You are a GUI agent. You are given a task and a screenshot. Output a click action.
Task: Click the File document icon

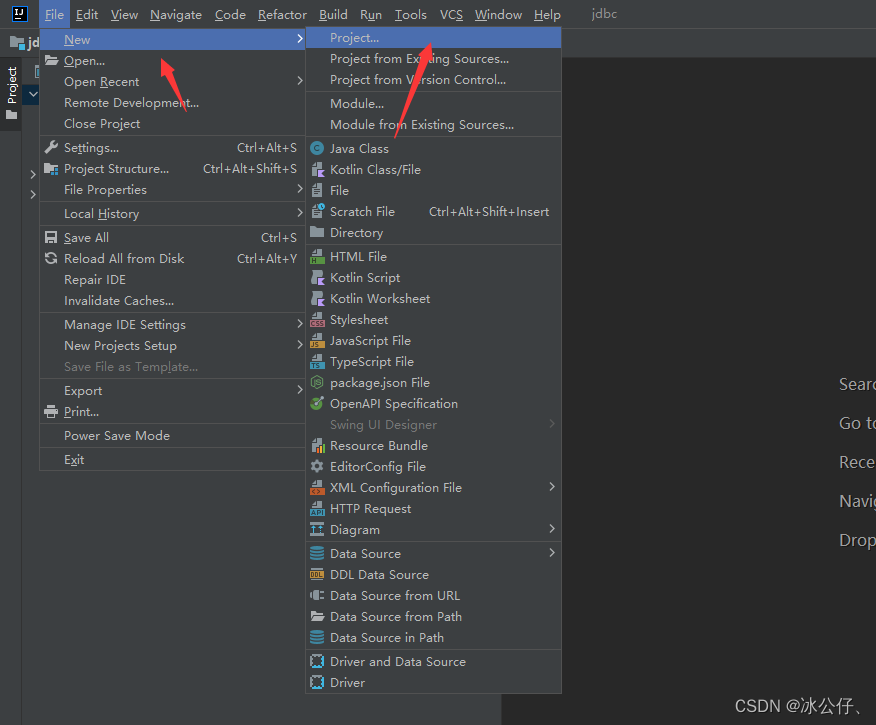tap(317, 190)
